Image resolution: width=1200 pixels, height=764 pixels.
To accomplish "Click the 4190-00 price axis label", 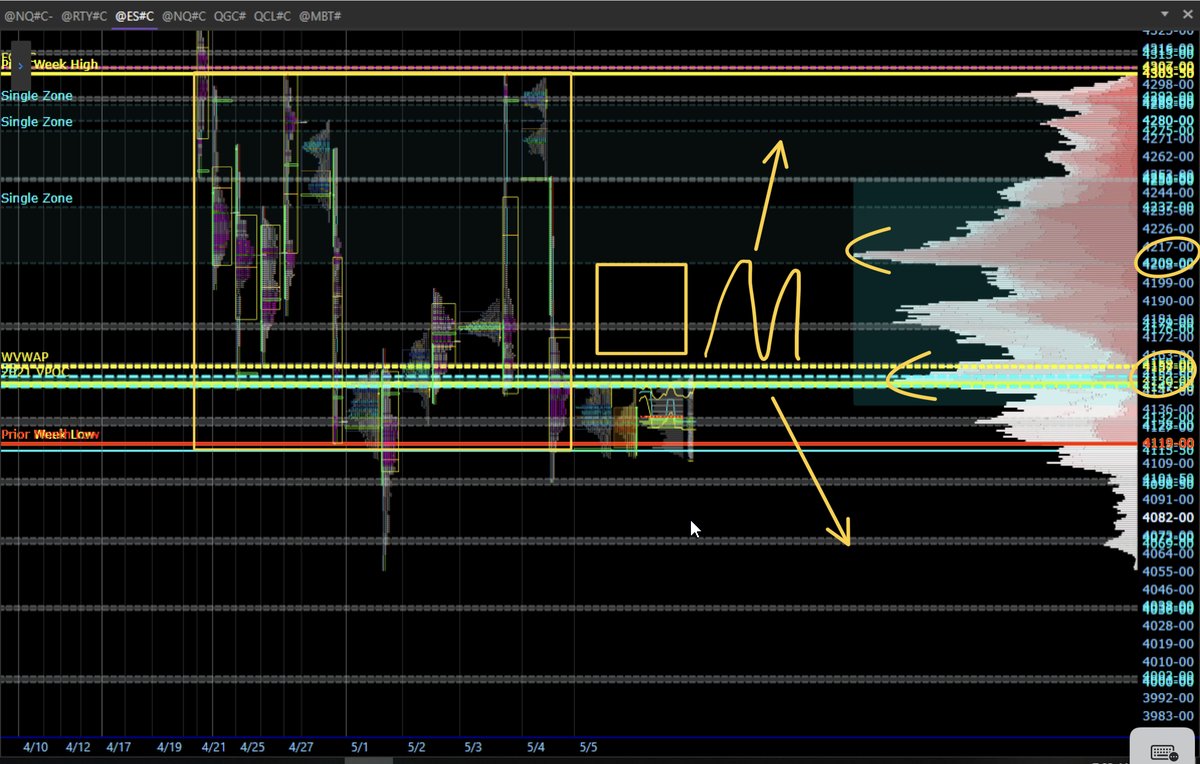I will [x=1169, y=301].
